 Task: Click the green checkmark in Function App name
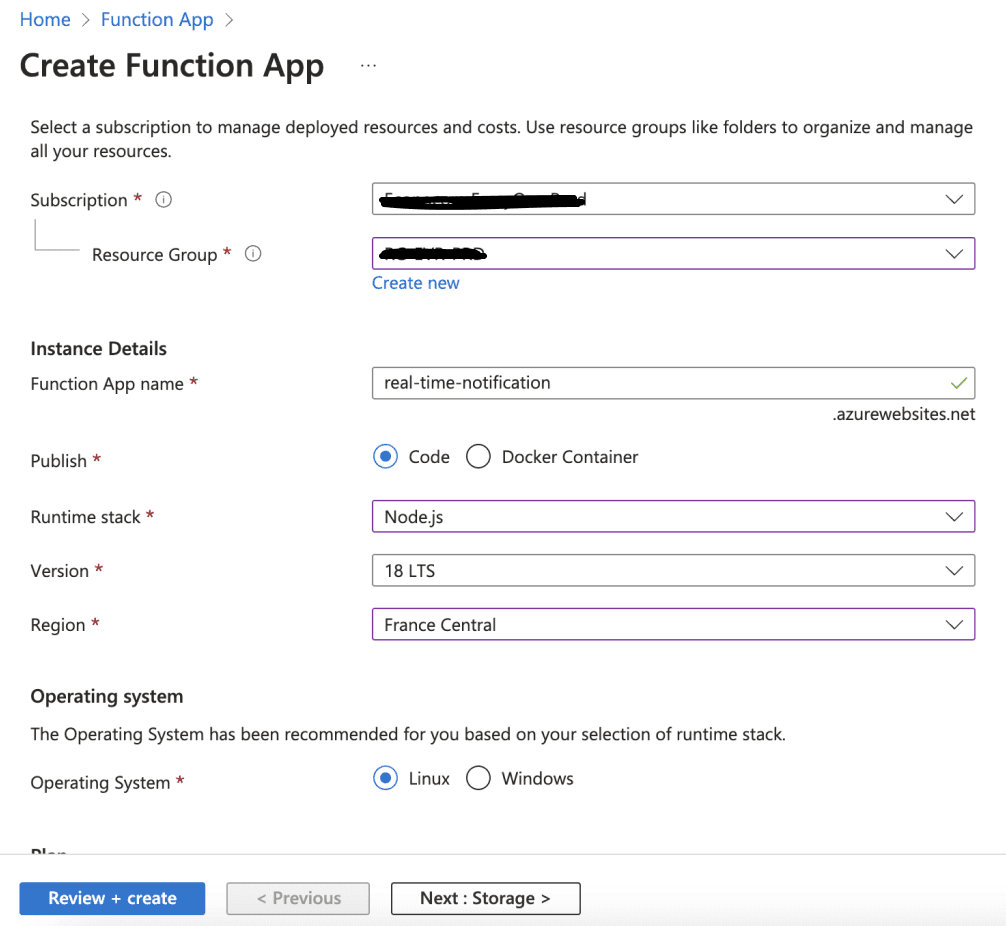coord(958,383)
